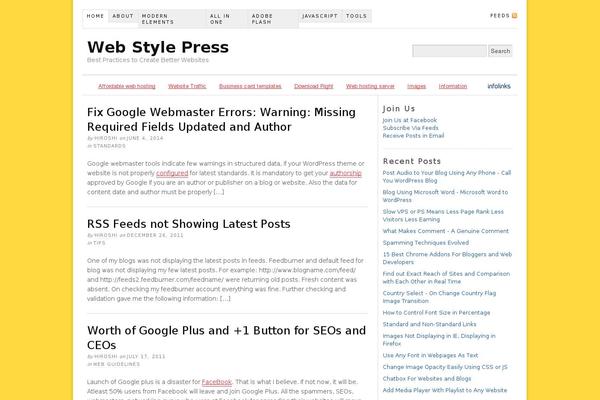Open Business card templates ad link
This screenshot has width=600, height=400.
tap(250, 86)
